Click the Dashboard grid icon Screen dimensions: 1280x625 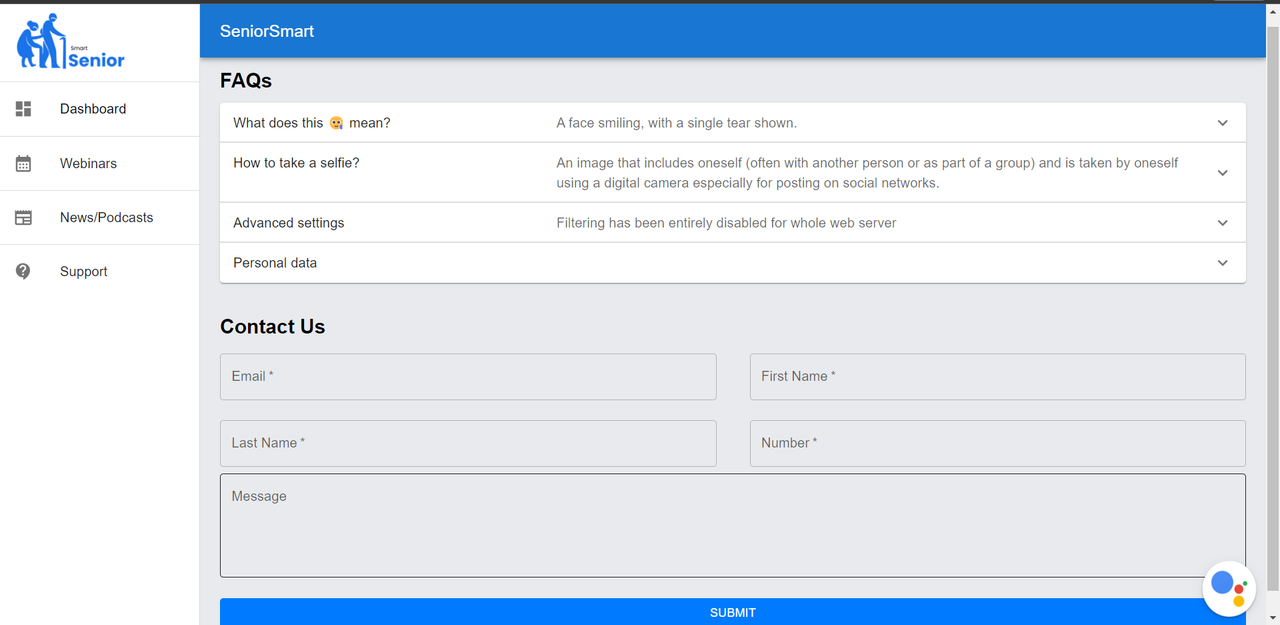coord(24,109)
